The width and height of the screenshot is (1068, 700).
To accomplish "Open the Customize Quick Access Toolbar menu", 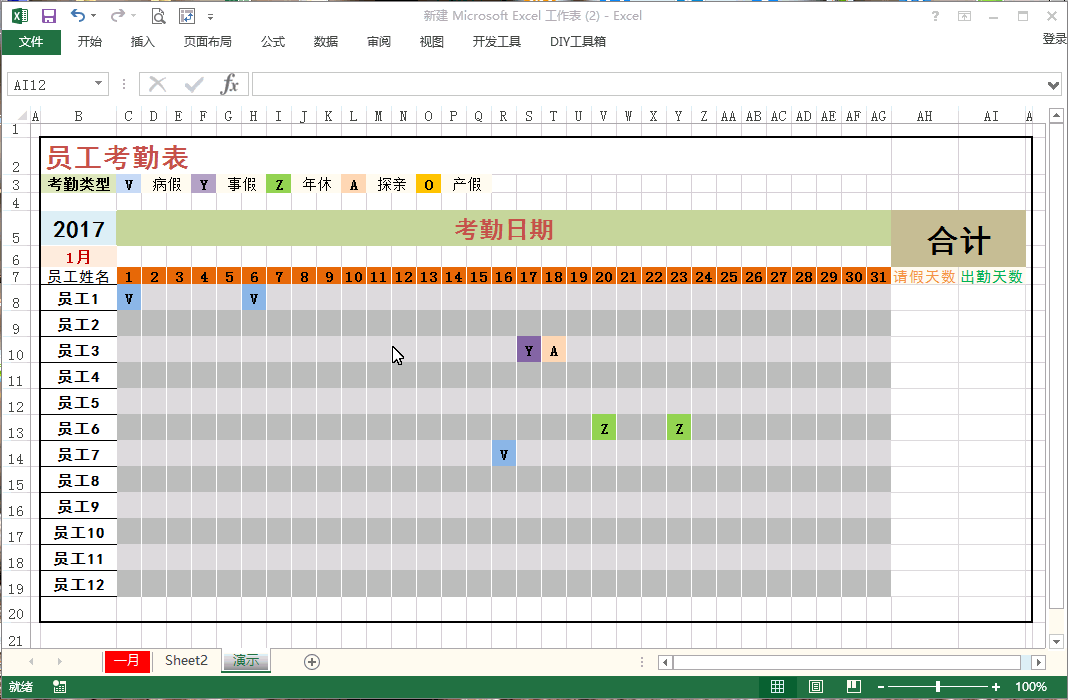I will (x=210, y=16).
